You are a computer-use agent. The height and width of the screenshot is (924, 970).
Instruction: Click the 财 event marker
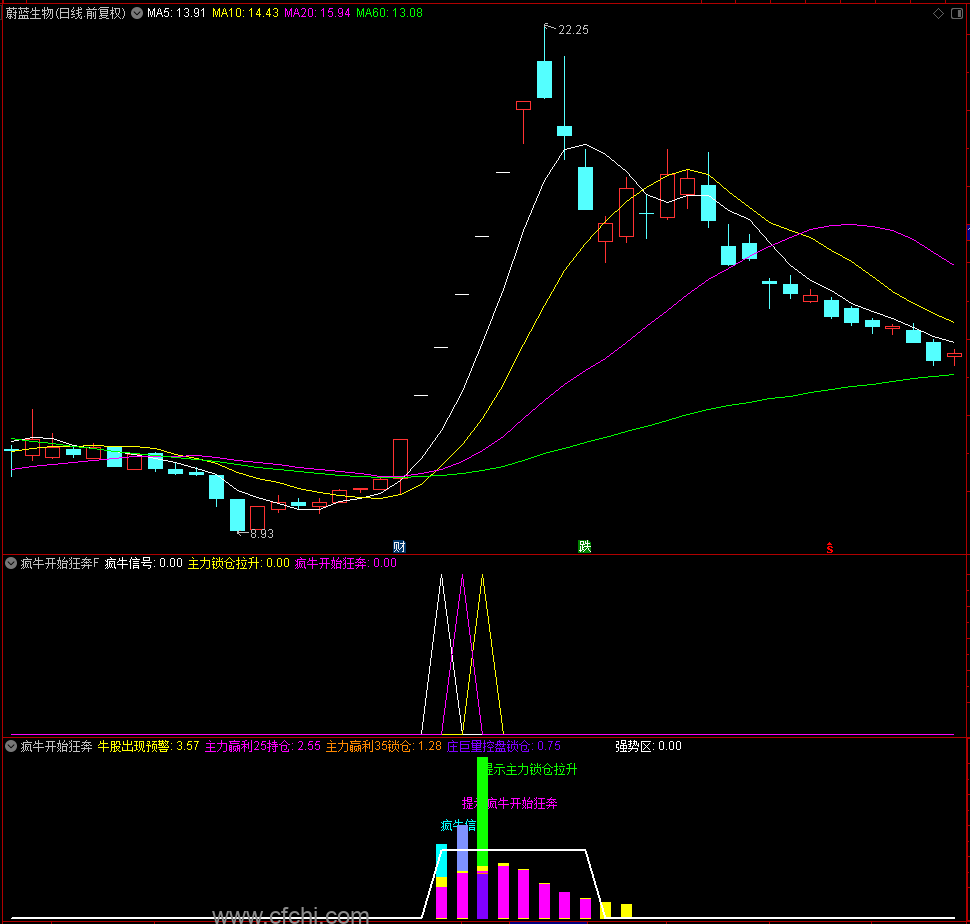coord(399,547)
